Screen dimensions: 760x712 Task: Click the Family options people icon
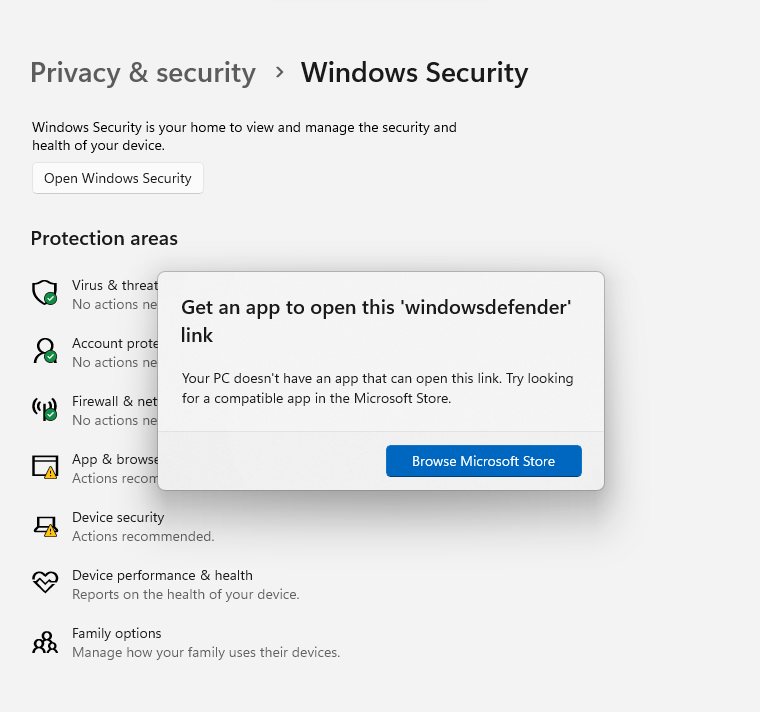(45, 642)
